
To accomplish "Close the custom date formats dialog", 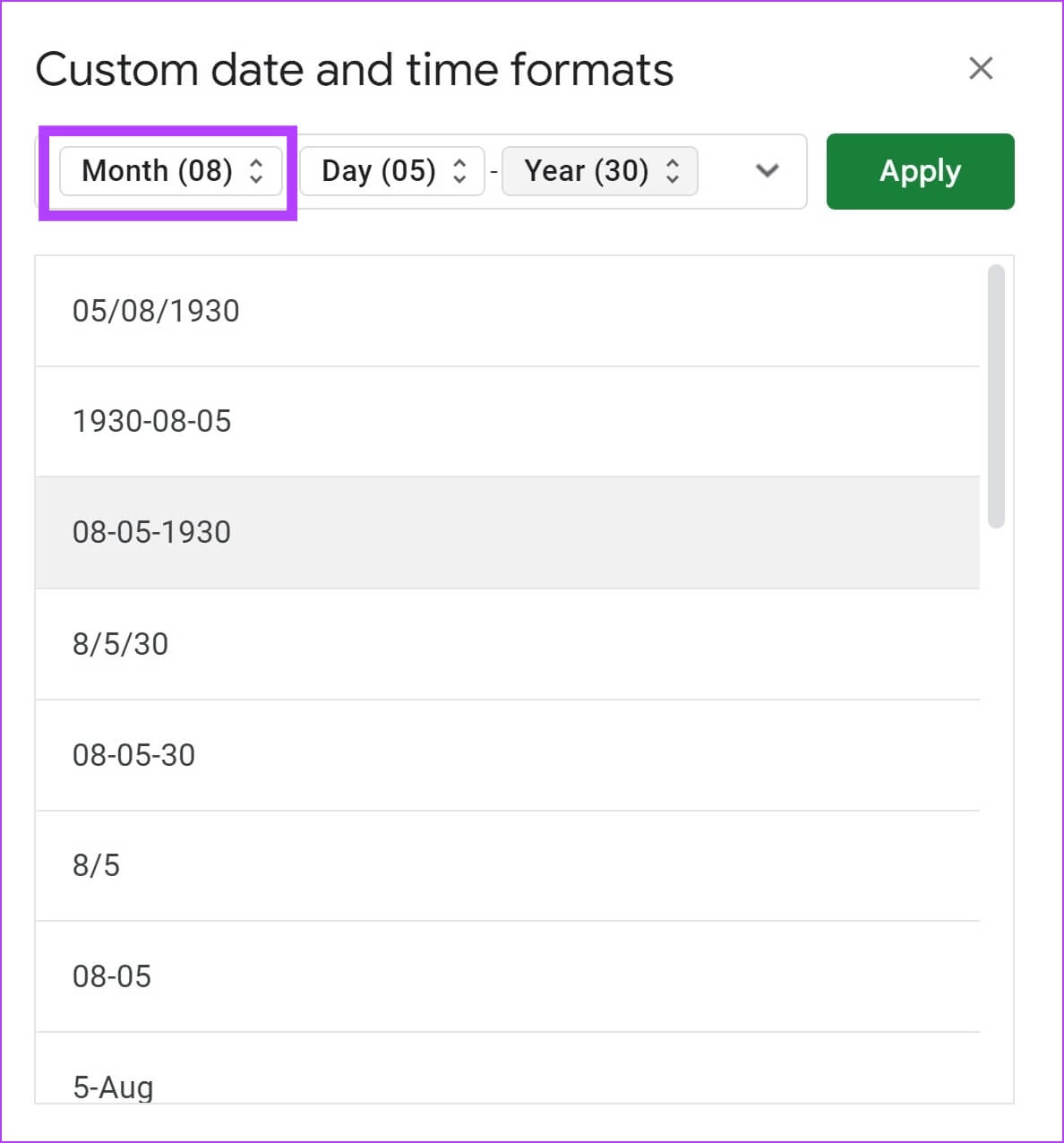I will pos(981,68).
